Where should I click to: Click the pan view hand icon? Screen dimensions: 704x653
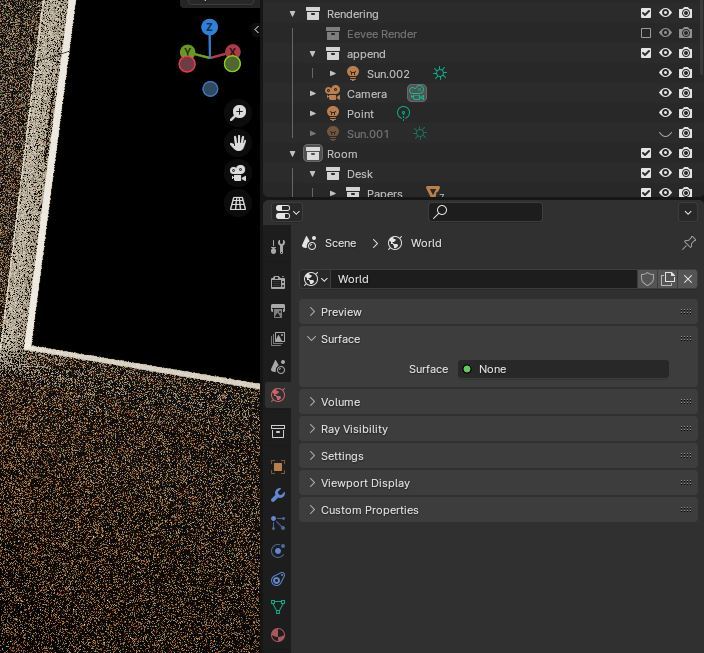pos(238,143)
